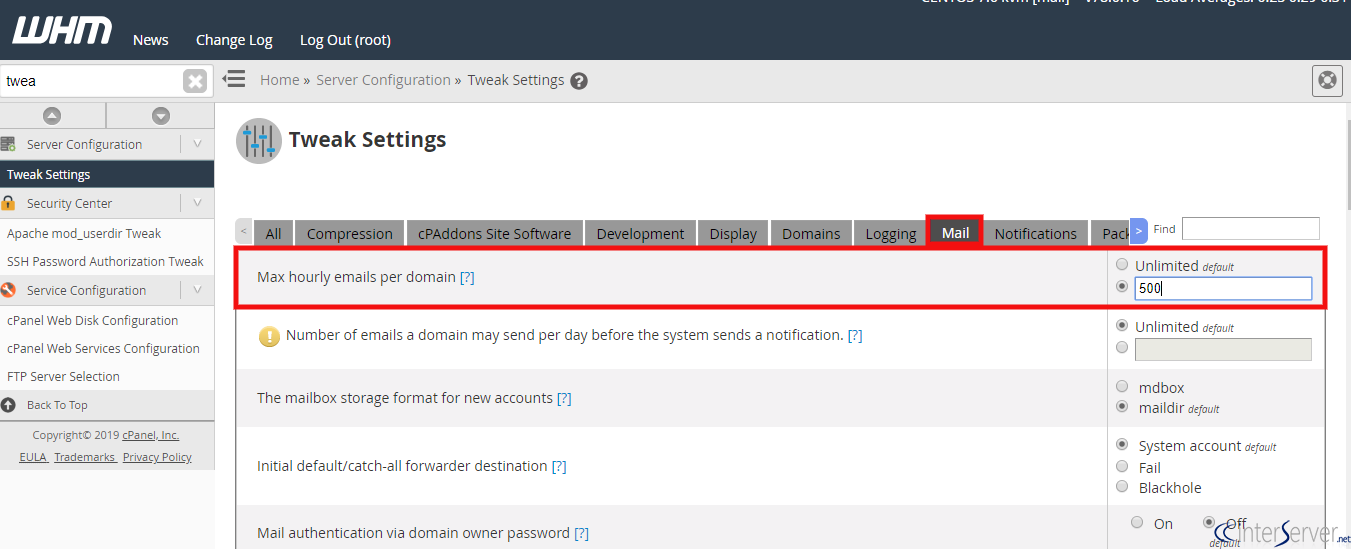Collapse the Server Configuration sidebar section
The height and width of the screenshot is (549, 1351).
coord(197,144)
